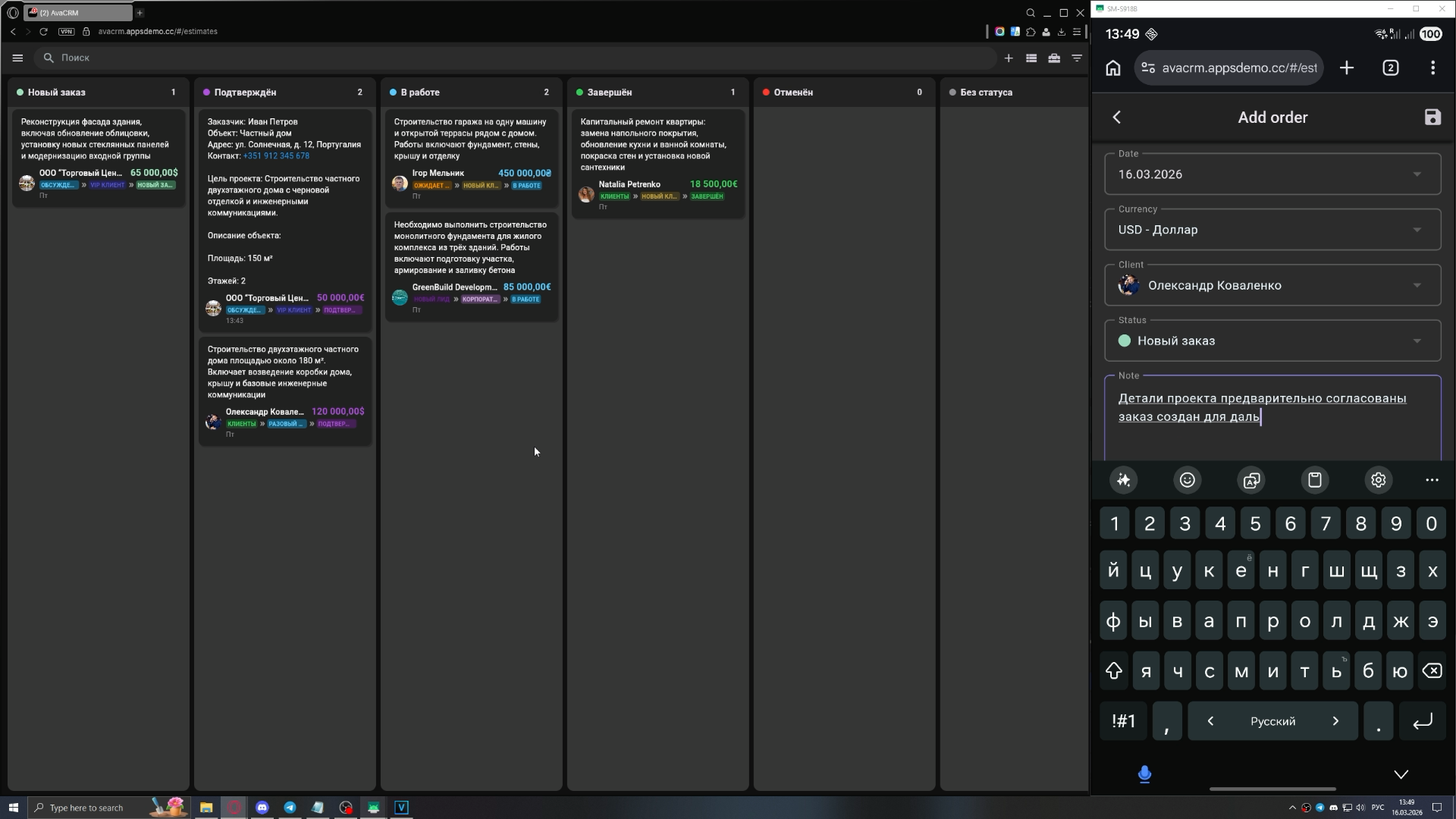
Task: Click the plus icon to add estimate
Action: [1009, 58]
